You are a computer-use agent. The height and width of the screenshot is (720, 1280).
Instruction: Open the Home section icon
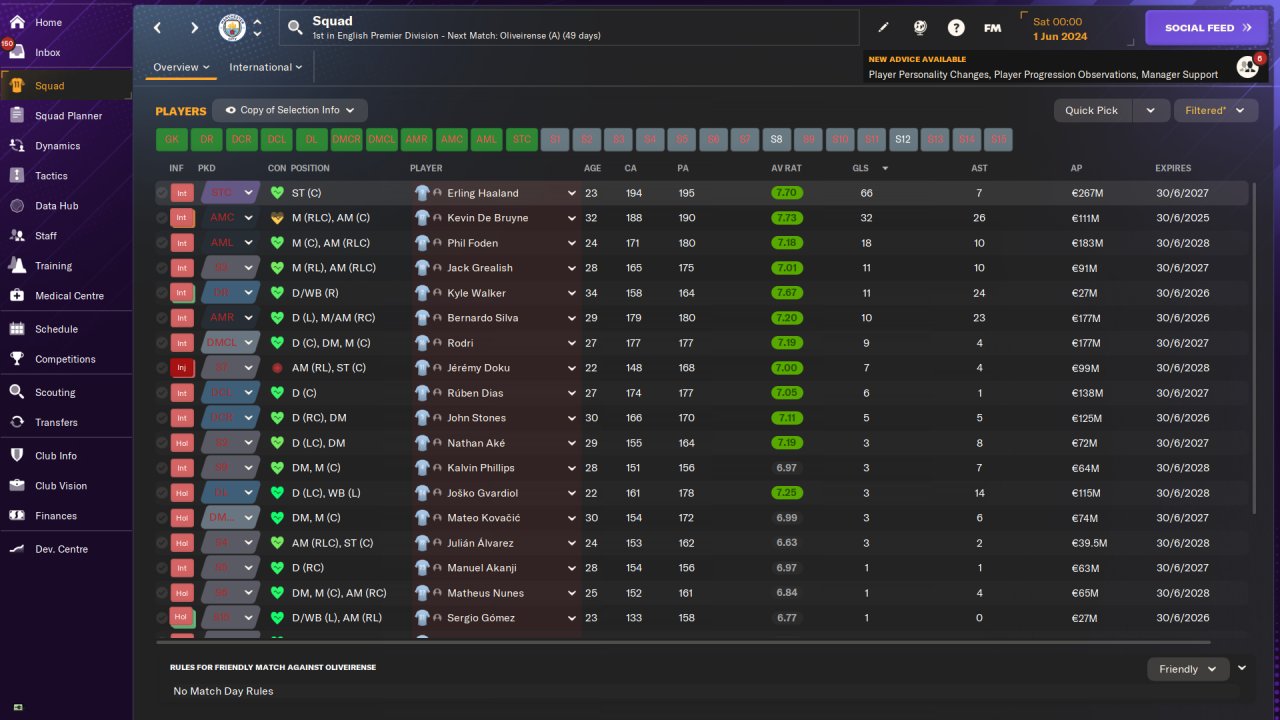pos(17,22)
